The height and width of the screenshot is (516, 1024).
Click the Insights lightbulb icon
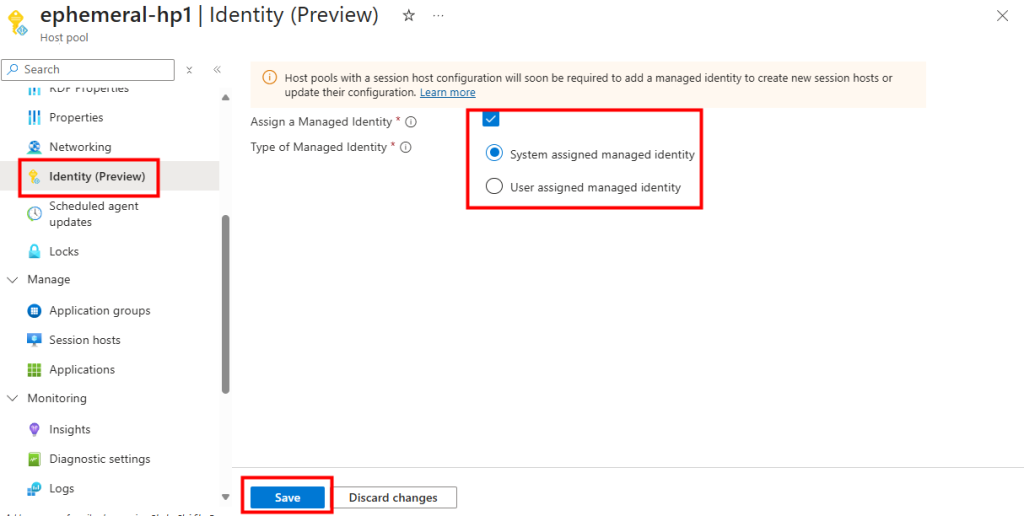click(x=34, y=429)
